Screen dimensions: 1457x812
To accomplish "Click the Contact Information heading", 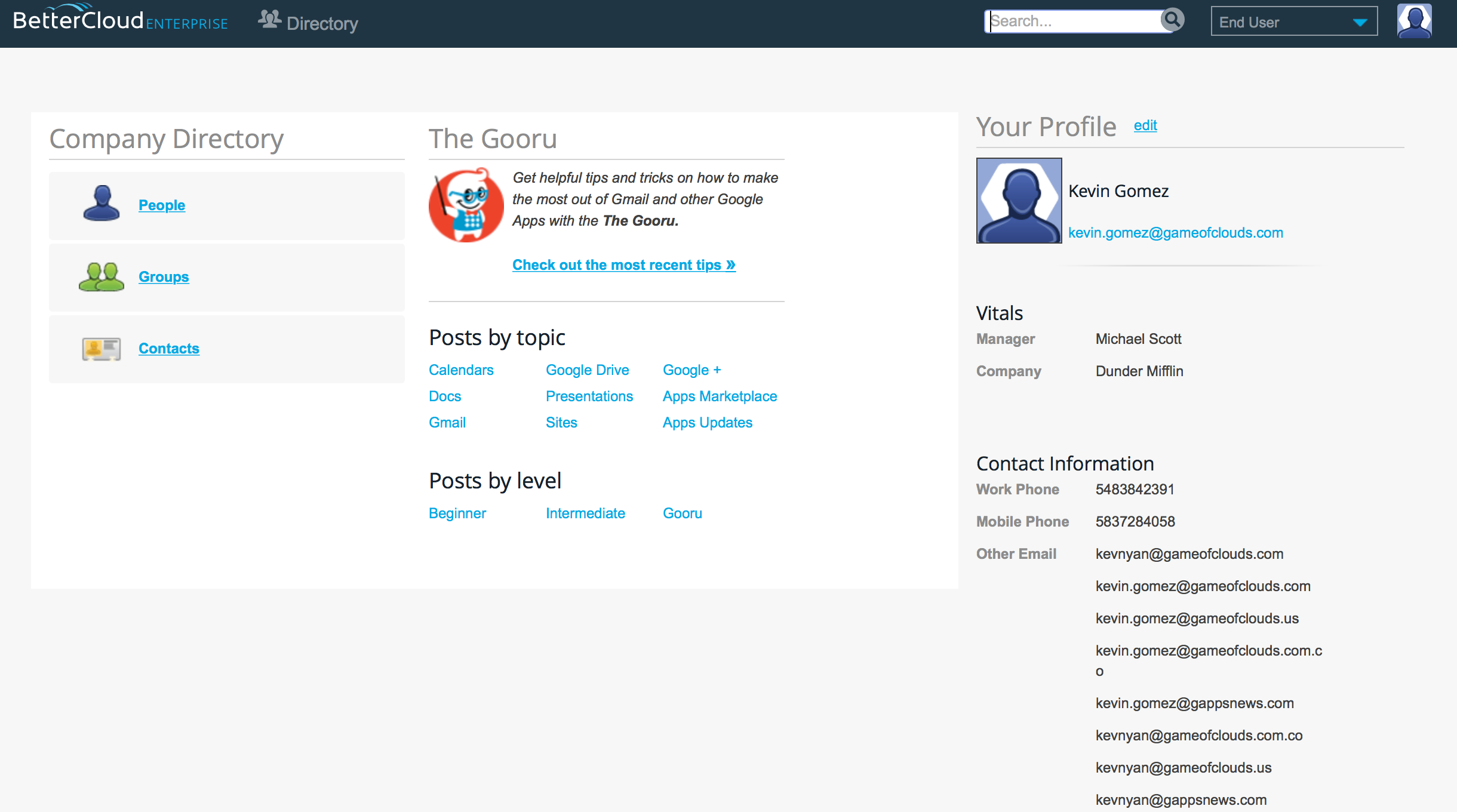I will pos(1065,463).
